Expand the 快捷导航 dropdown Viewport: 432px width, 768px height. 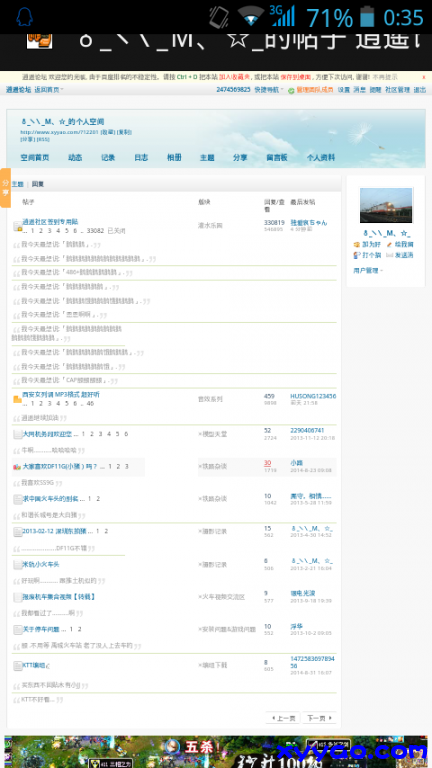(268, 90)
